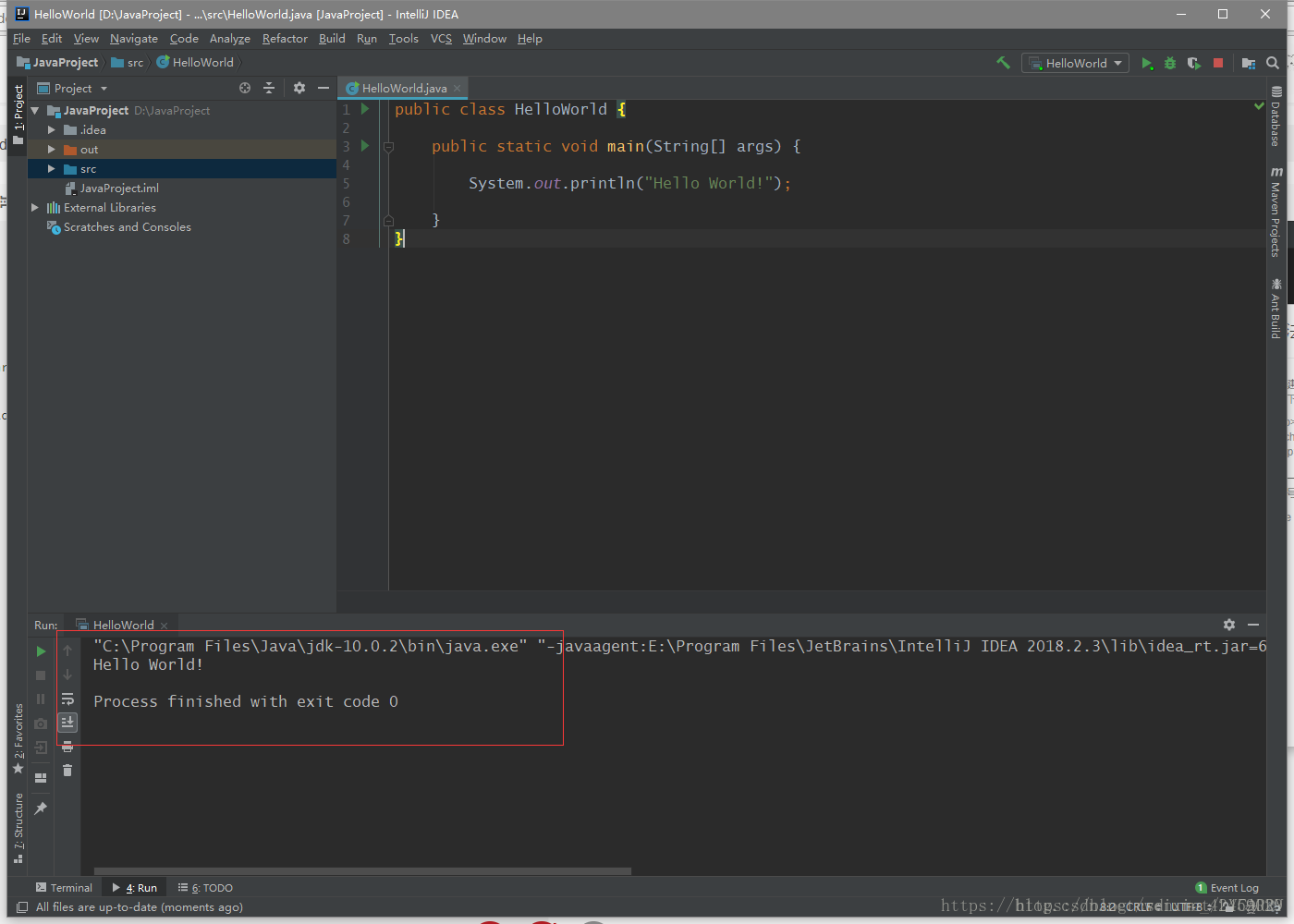The image size is (1294, 924).
Task: Hide the Run tool window
Action: click(1253, 625)
